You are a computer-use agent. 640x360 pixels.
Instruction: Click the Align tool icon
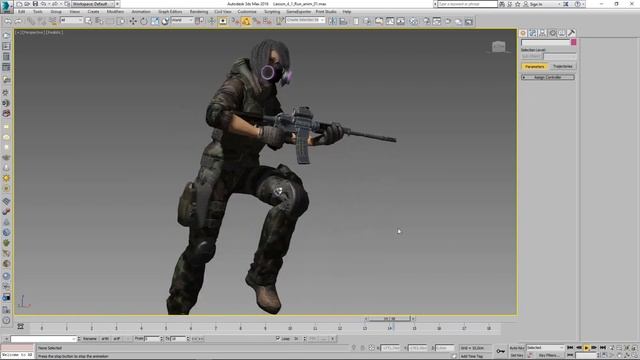tap(343, 21)
